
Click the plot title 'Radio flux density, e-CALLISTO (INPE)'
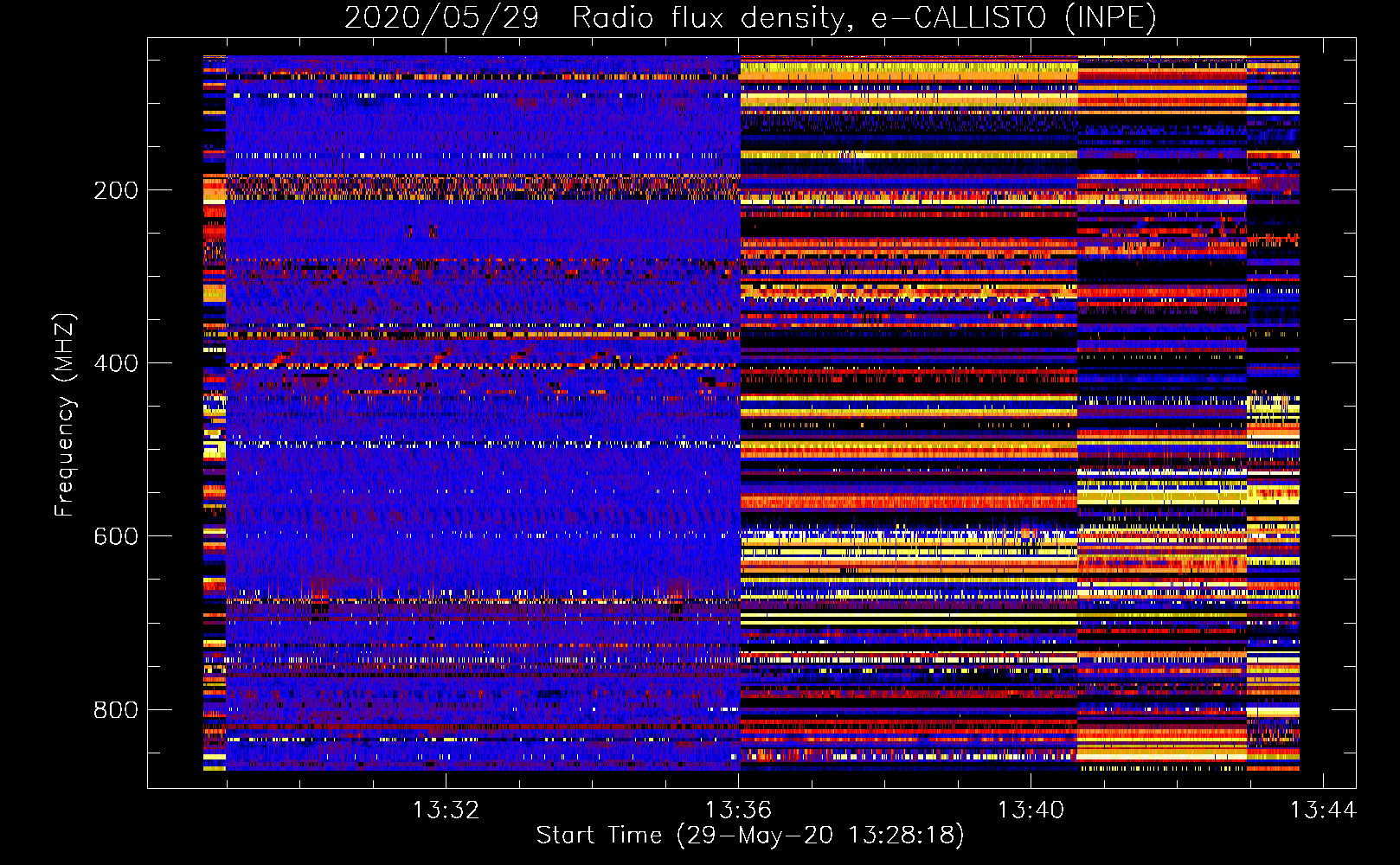(864, 17)
